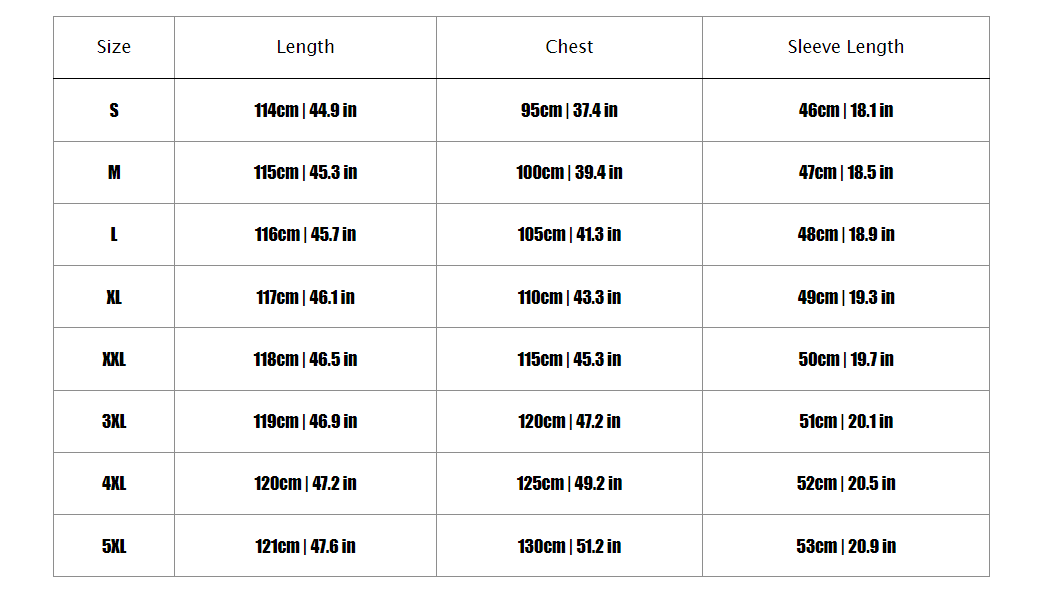Click the Length column header
Viewport: 1047px width, 602px height.
click(305, 47)
